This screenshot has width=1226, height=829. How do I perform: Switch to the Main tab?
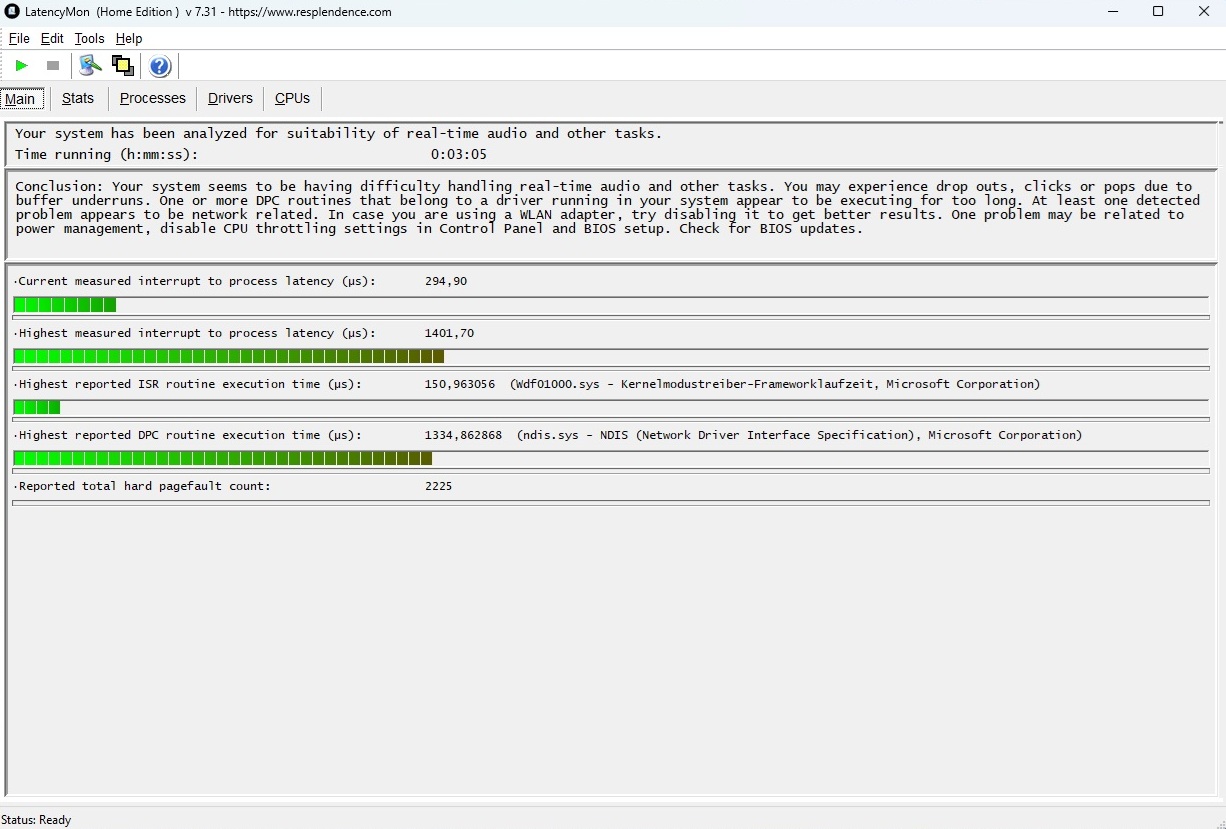(x=20, y=99)
